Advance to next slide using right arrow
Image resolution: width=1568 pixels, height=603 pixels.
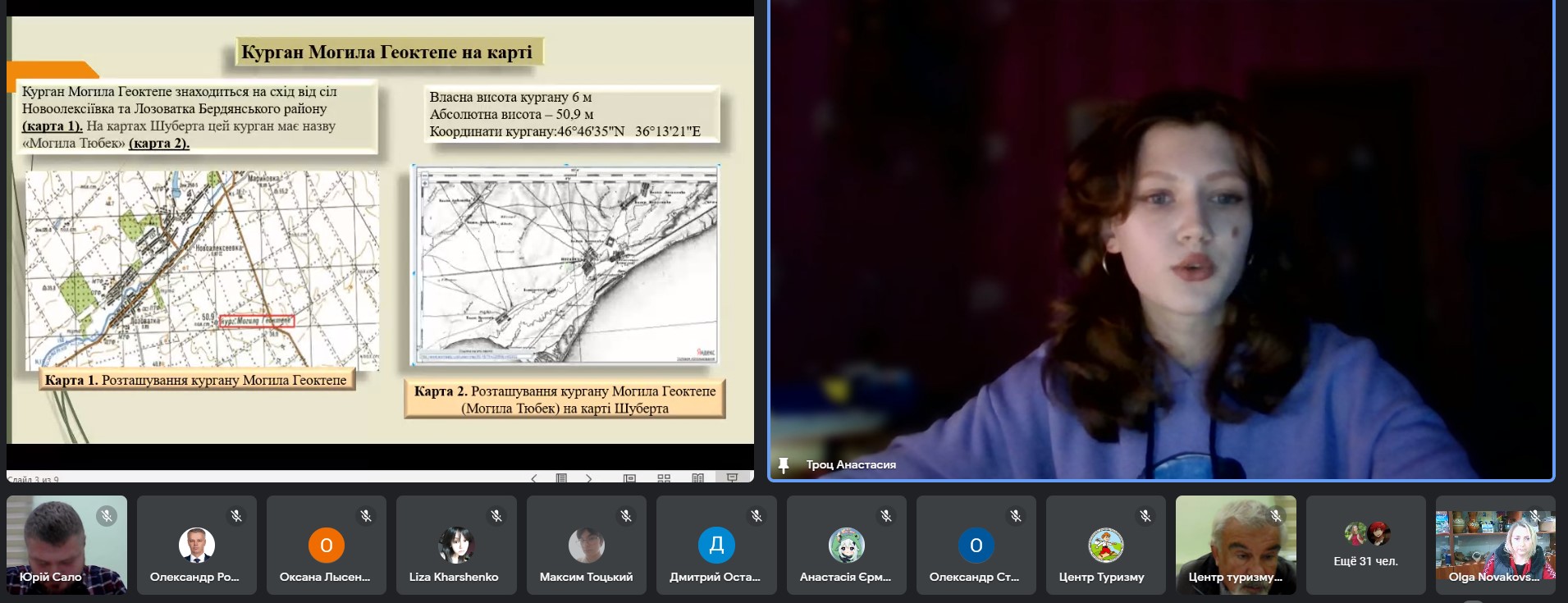point(588,478)
